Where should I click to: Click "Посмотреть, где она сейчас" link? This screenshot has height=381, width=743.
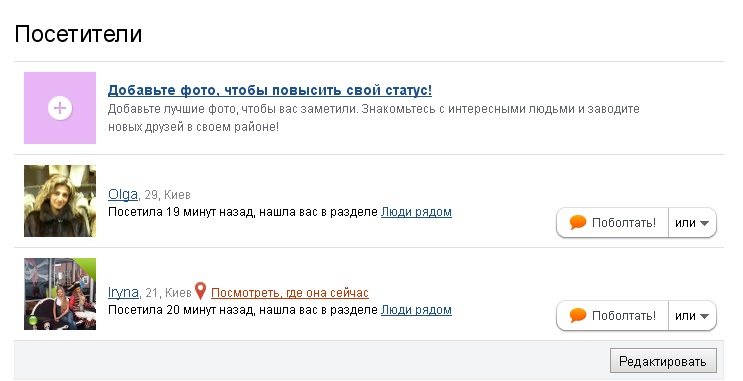point(290,293)
